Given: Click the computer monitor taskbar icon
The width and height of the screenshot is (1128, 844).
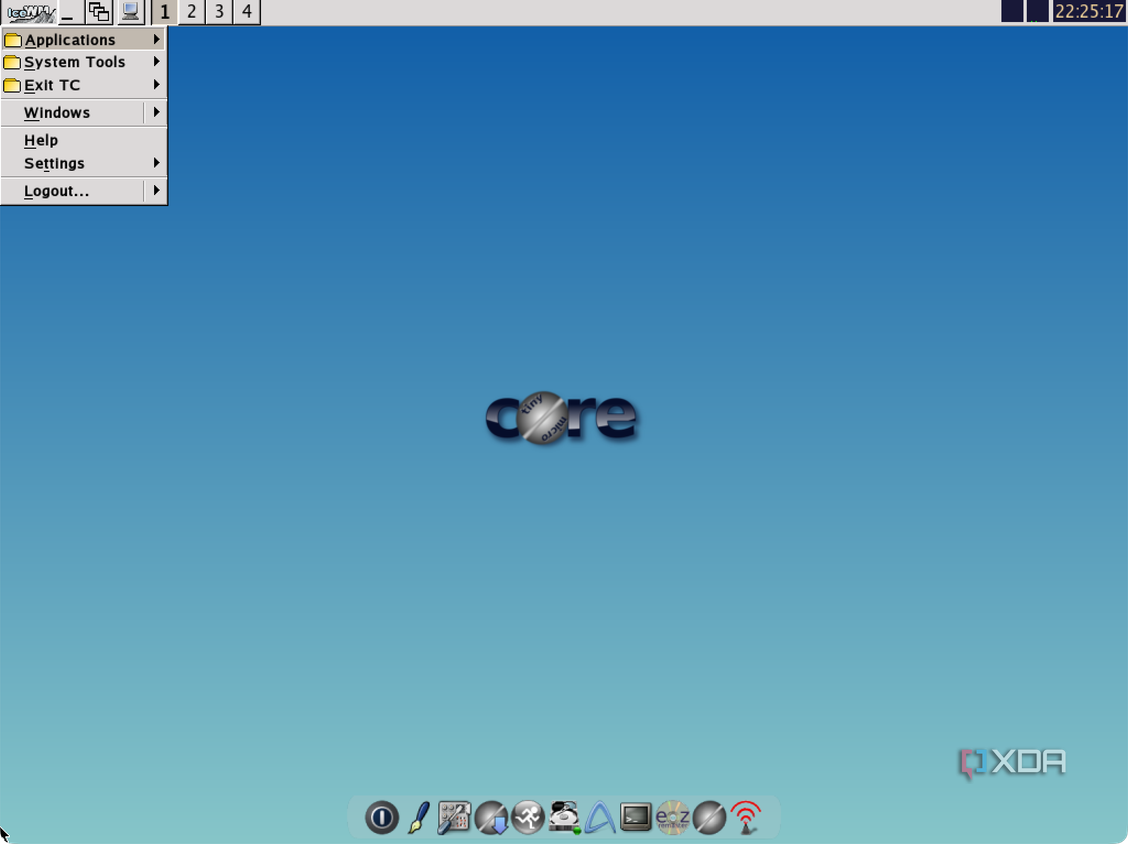Looking at the screenshot, I should 130,12.
